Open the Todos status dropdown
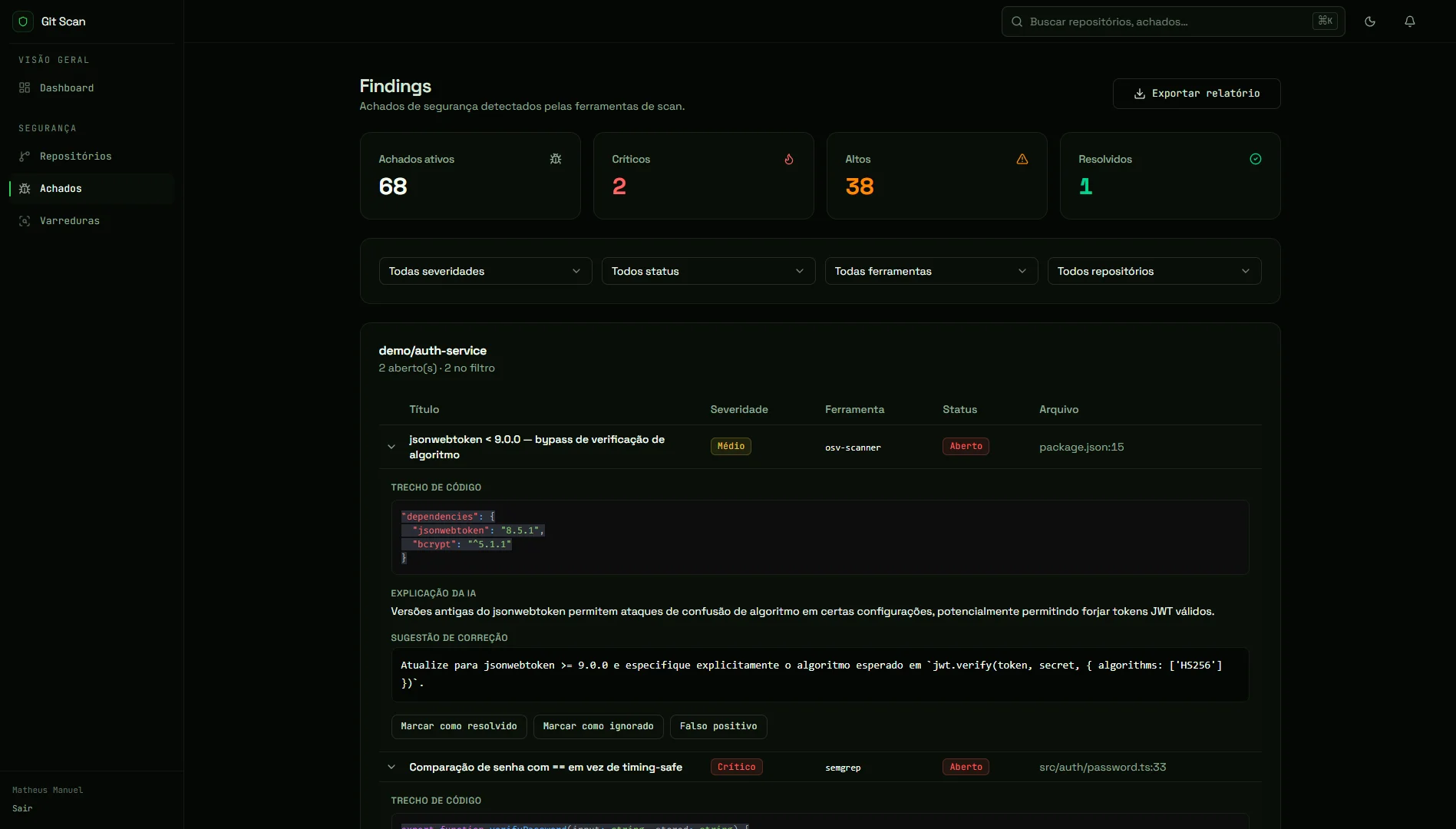Image resolution: width=1456 pixels, height=829 pixels. tap(708, 271)
